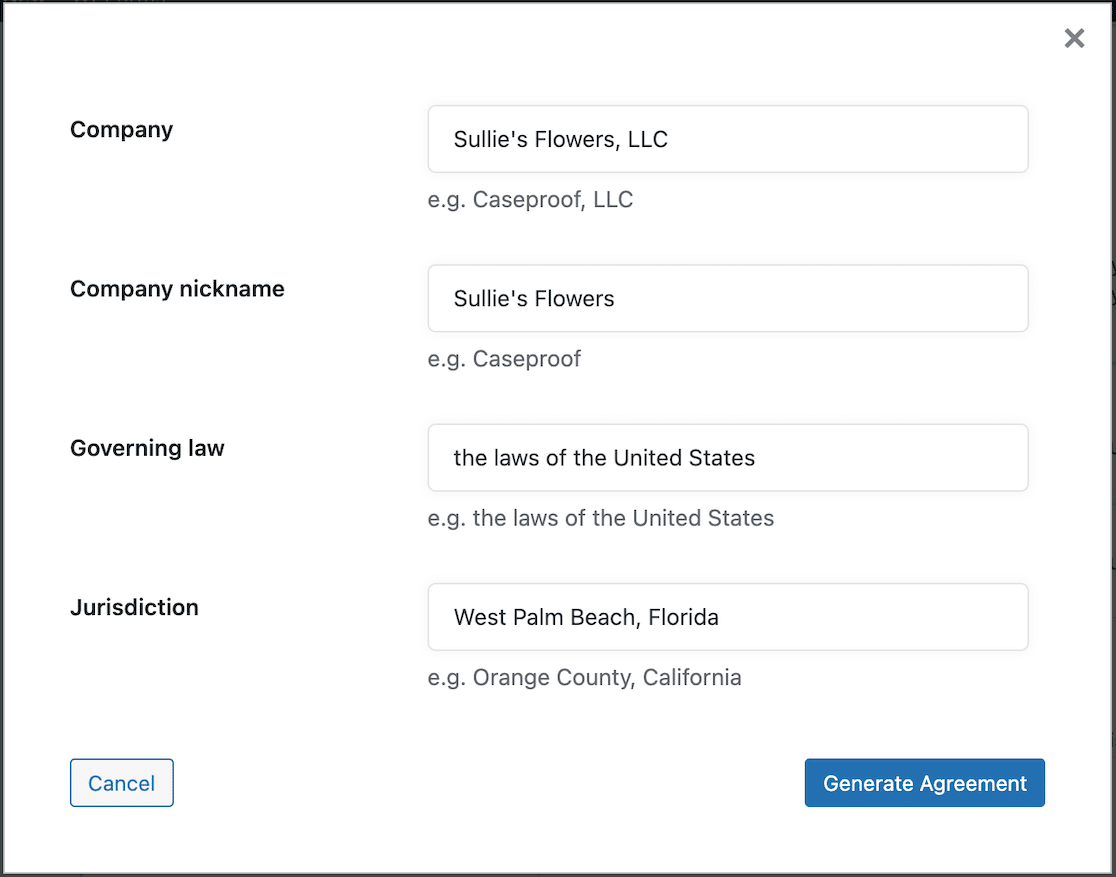Click the Company nickname text box
The image size is (1116, 877).
728,298
